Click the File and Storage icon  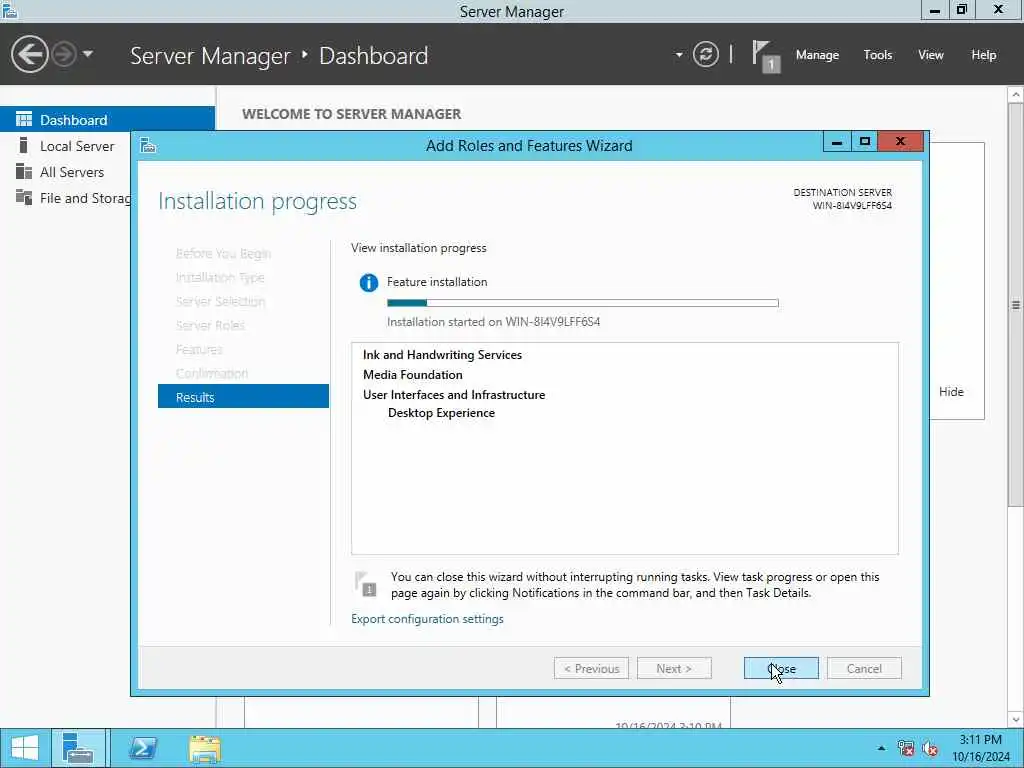[24, 197]
